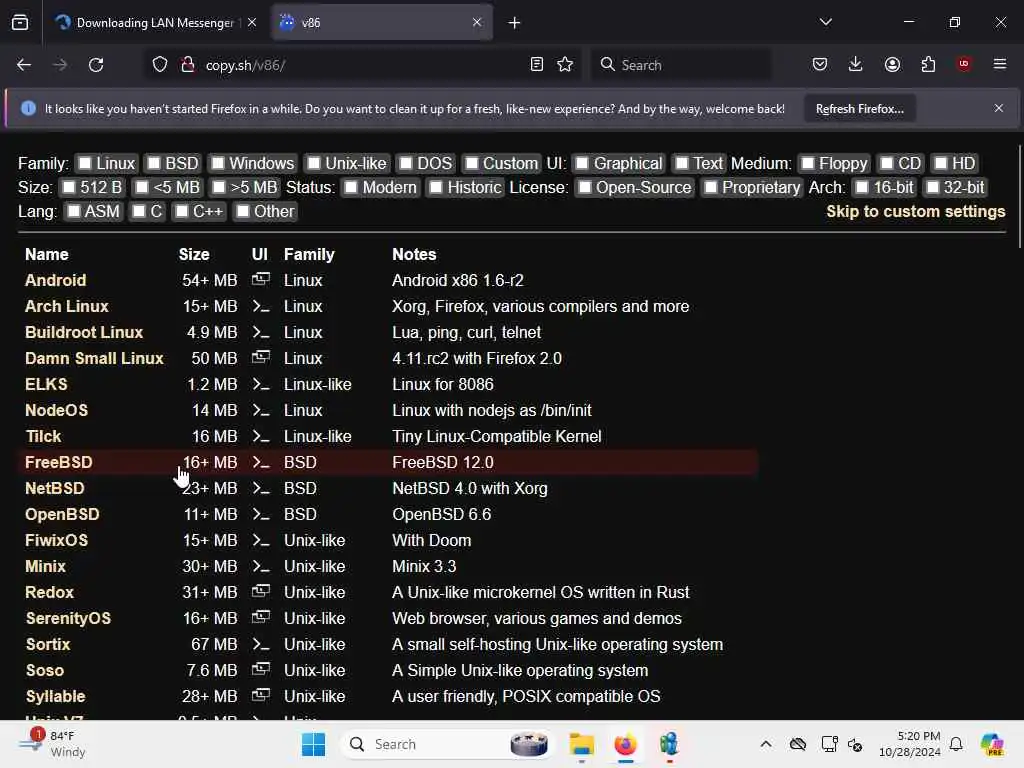Image resolution: width=1024 pixels, height=768 pixels.
Task: Launch the SerenityOS entry
Action: 68,618
